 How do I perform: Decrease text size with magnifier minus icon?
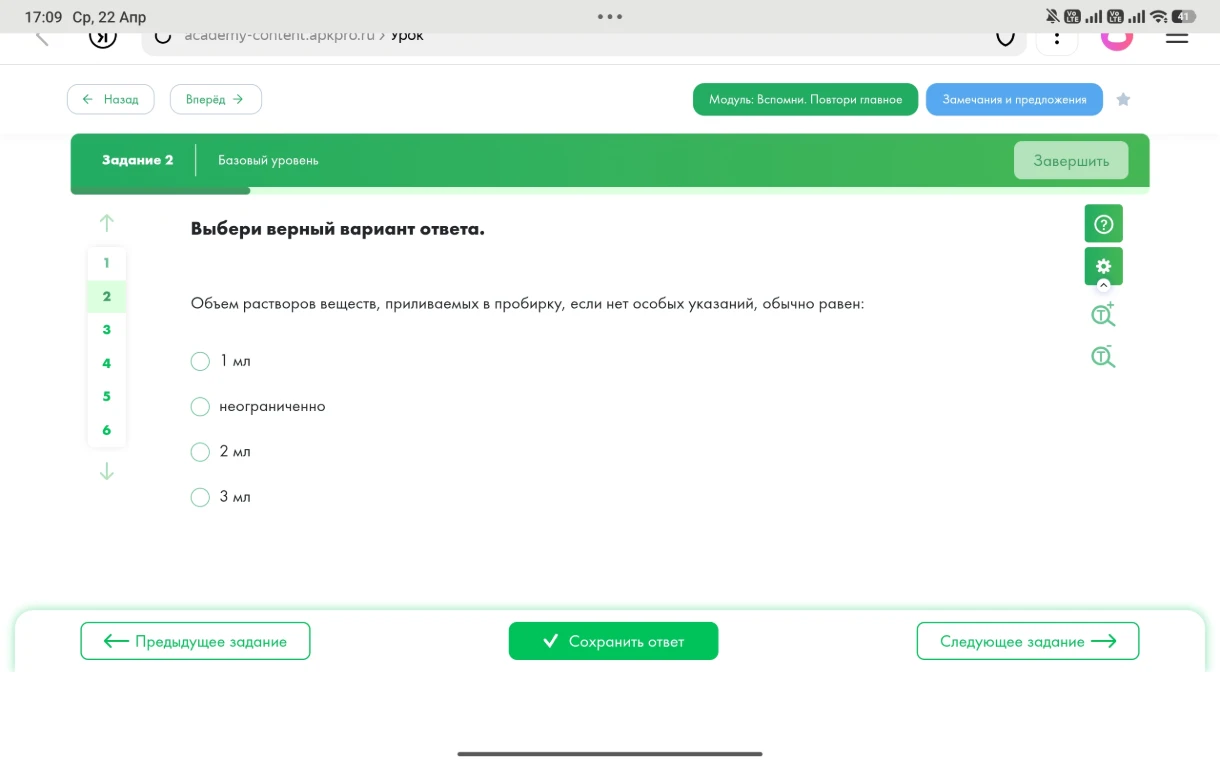tap(1103, 356)
